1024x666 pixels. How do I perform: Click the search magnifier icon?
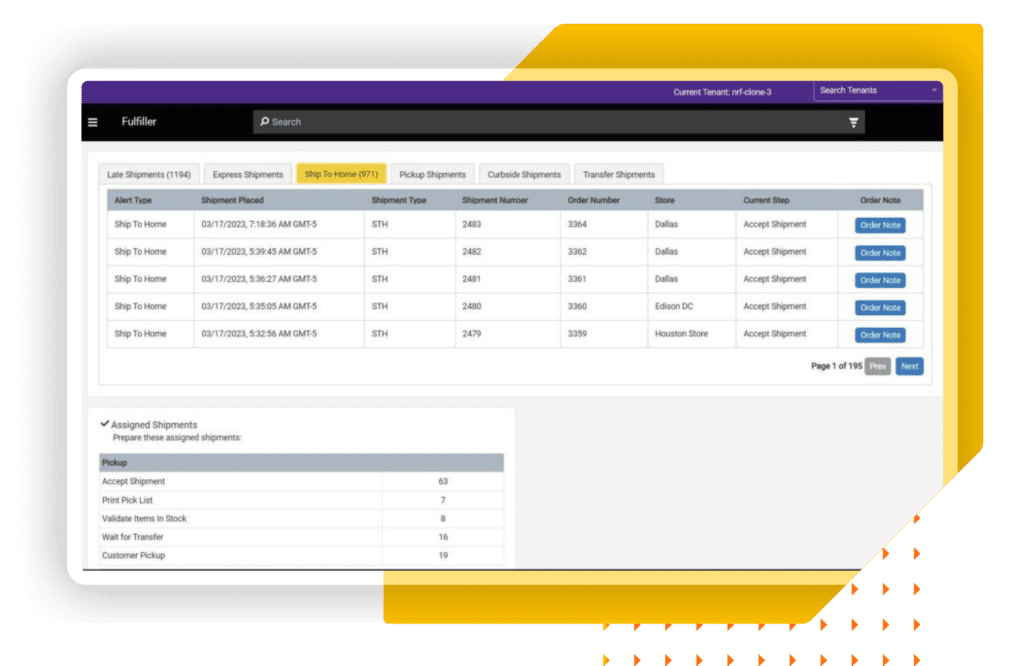[x=264, y=122]
